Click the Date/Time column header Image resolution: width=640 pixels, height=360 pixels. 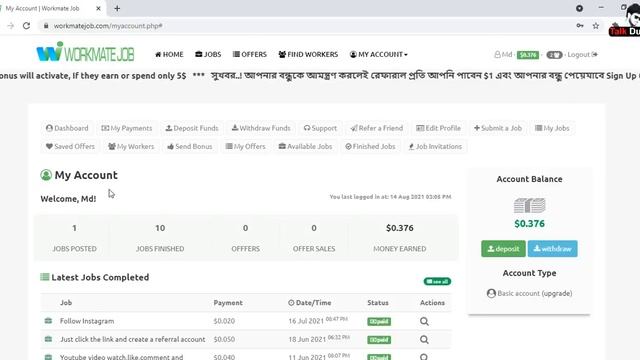[x=309, y=303]
